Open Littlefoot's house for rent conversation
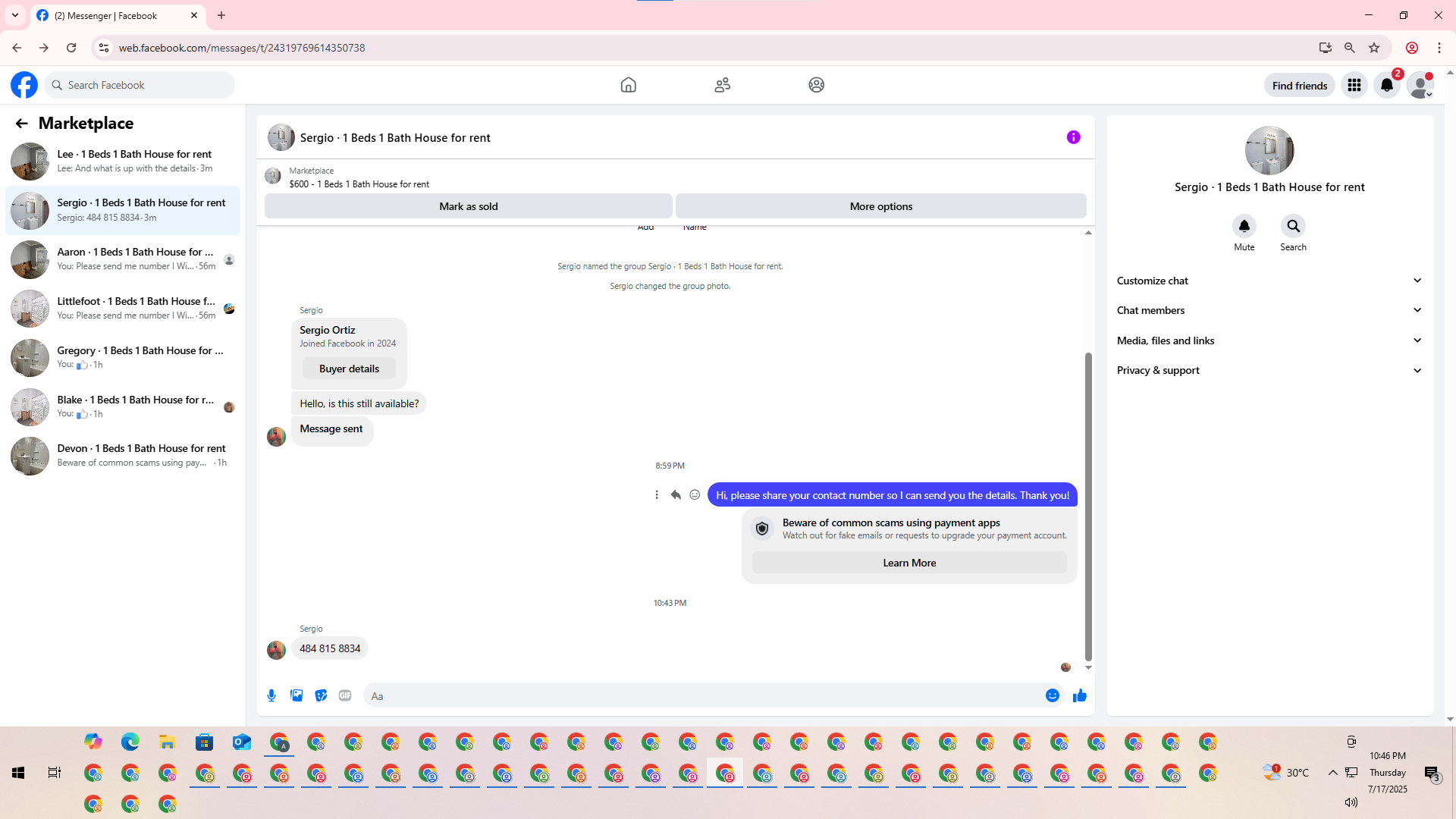The width and height of the screenshot is (1456, 819). (123, 309)
